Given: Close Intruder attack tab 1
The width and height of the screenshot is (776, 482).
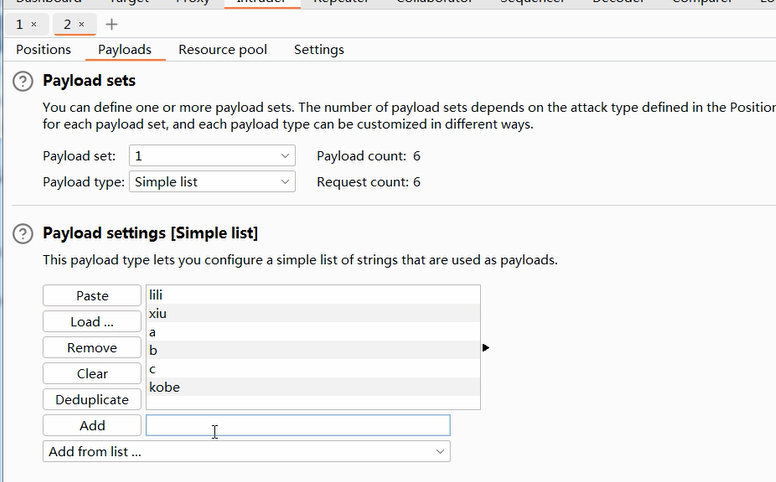Looking at the screenshot, I should coord(34,23).
